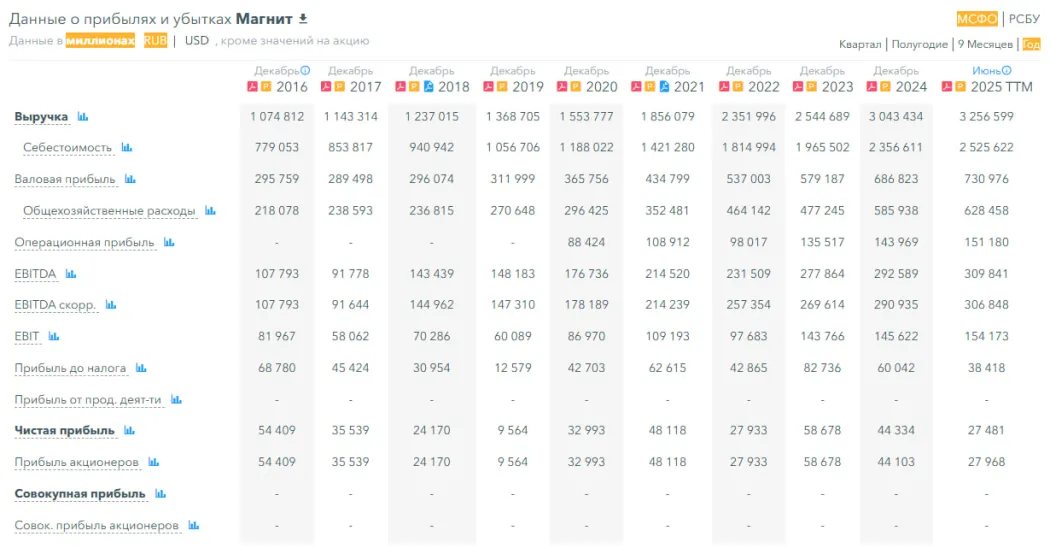Image resolution: width=1050 pixels, height=560 pixels.
Task: Open orange presentation icon for 2024
Action: 884,87
